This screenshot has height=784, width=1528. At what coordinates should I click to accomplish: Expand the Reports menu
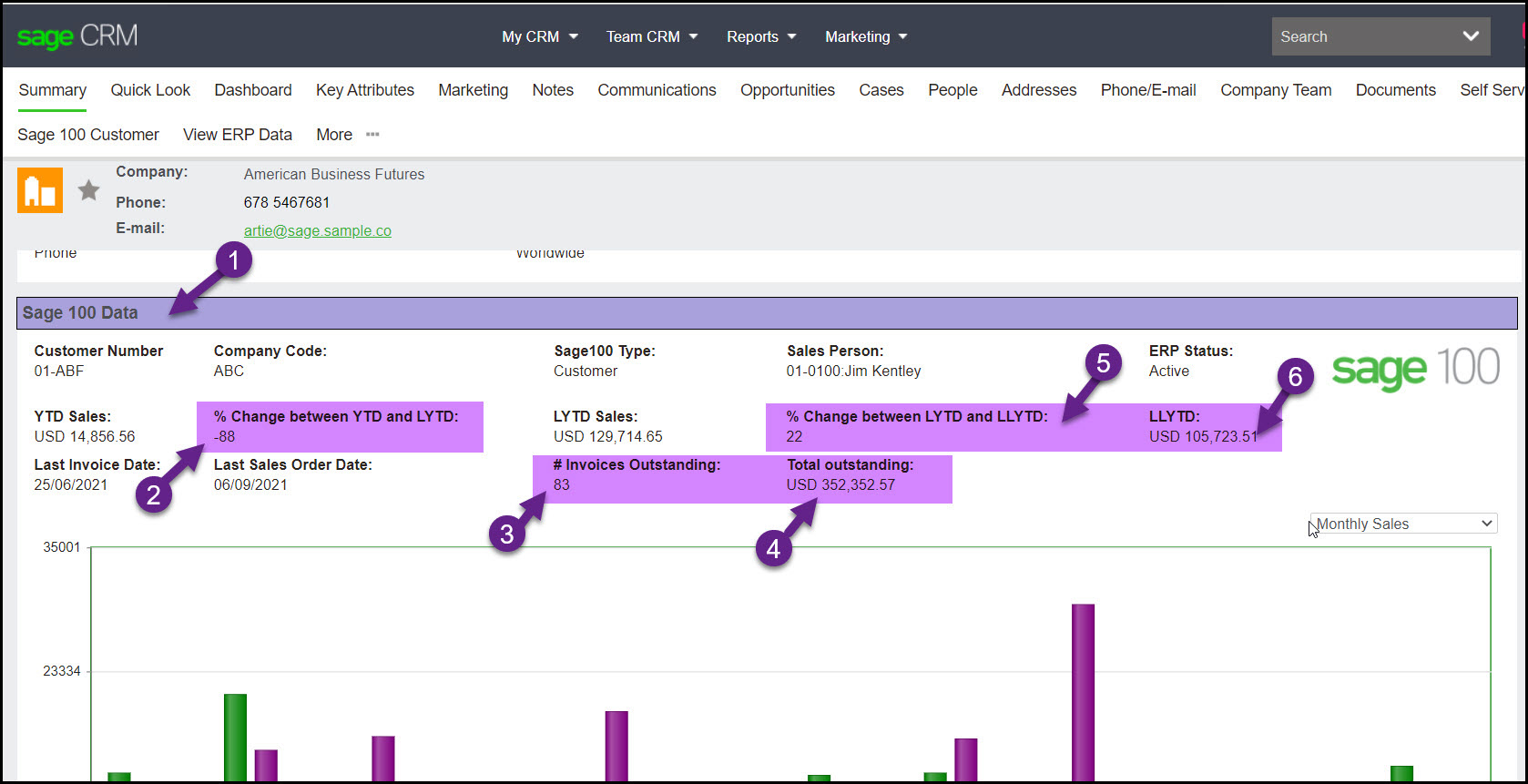pyautogui.click(x=761, y=36)
